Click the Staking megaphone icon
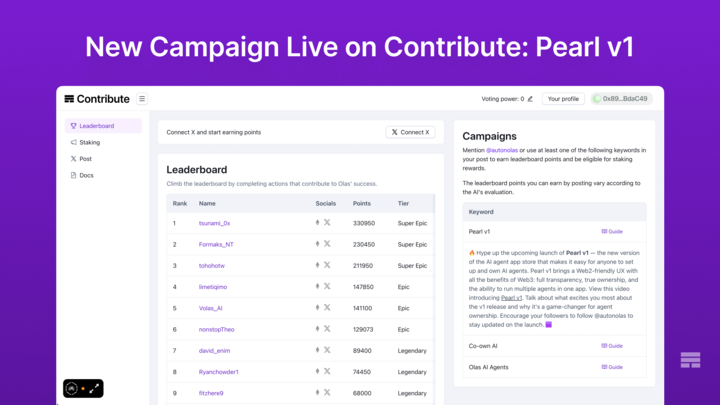Viewport: 720px width, 405px height. pyautogui.click(x=73, y=142)
